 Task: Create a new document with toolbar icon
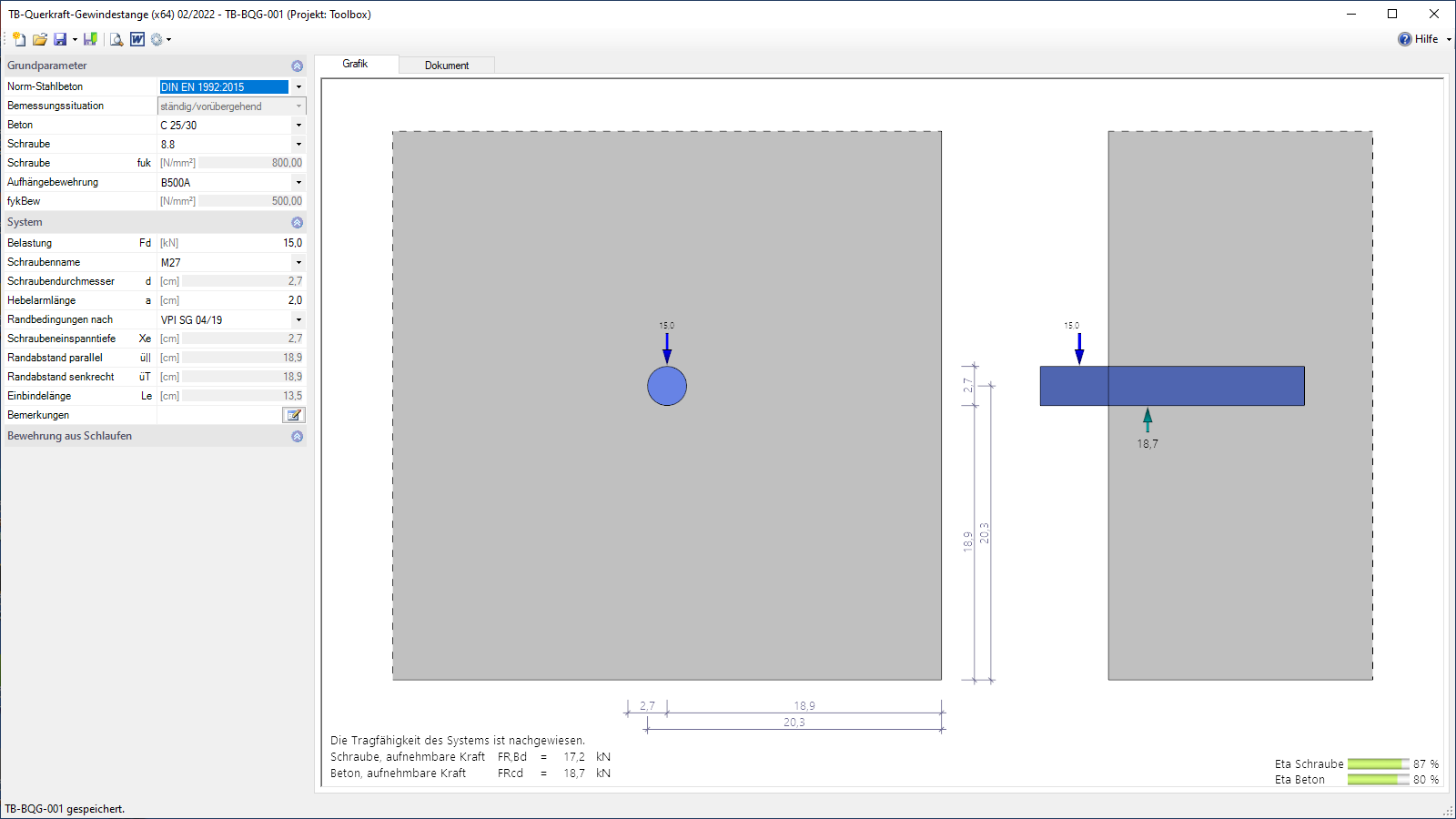[19, 39]
